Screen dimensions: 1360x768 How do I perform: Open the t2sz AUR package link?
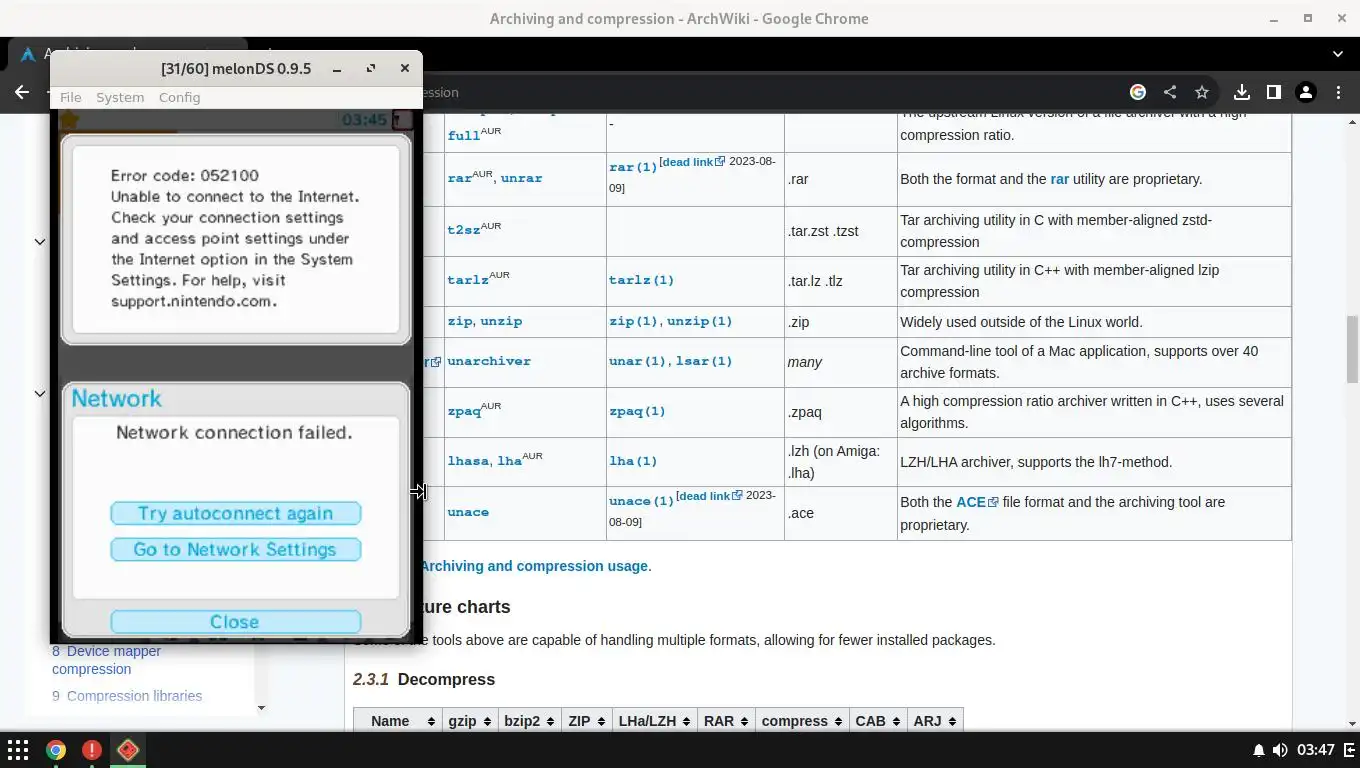click(x=464, y=230)
